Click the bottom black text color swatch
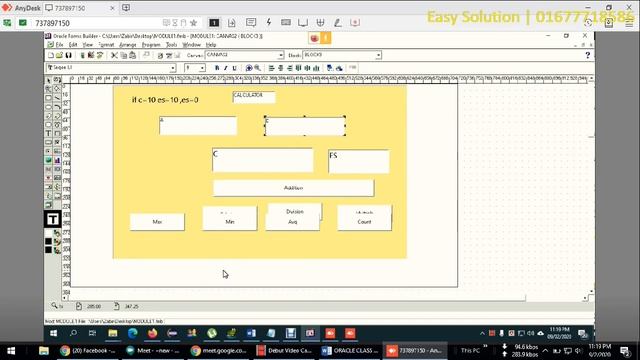This screenshot has width=640, height=360. click(x=48, y=250)
